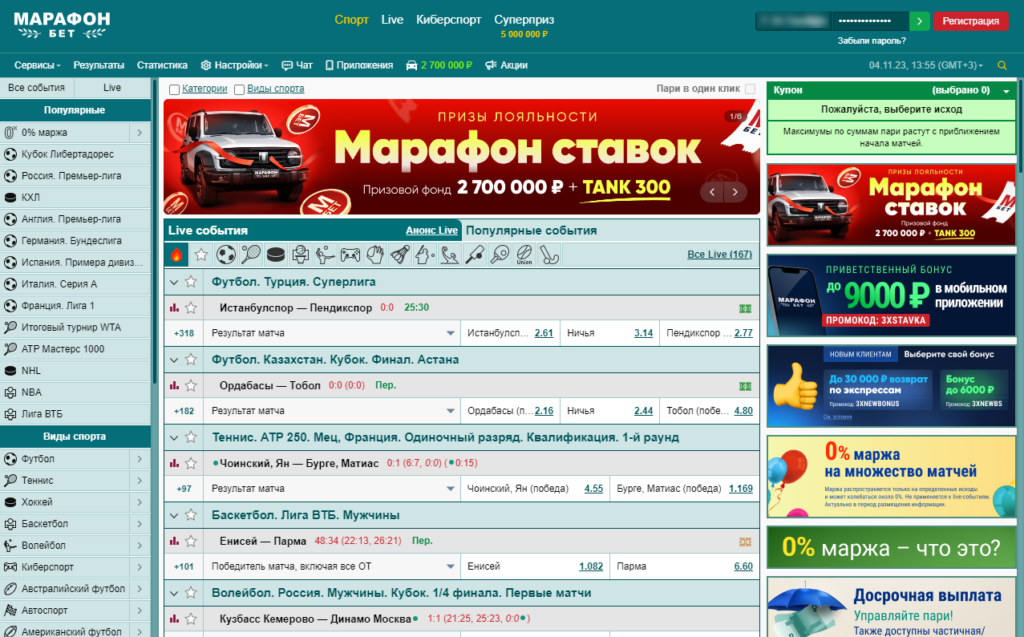Open Результат матча dropdown for Истанбулспор match

pyautogui.click(x=332, y=333)
